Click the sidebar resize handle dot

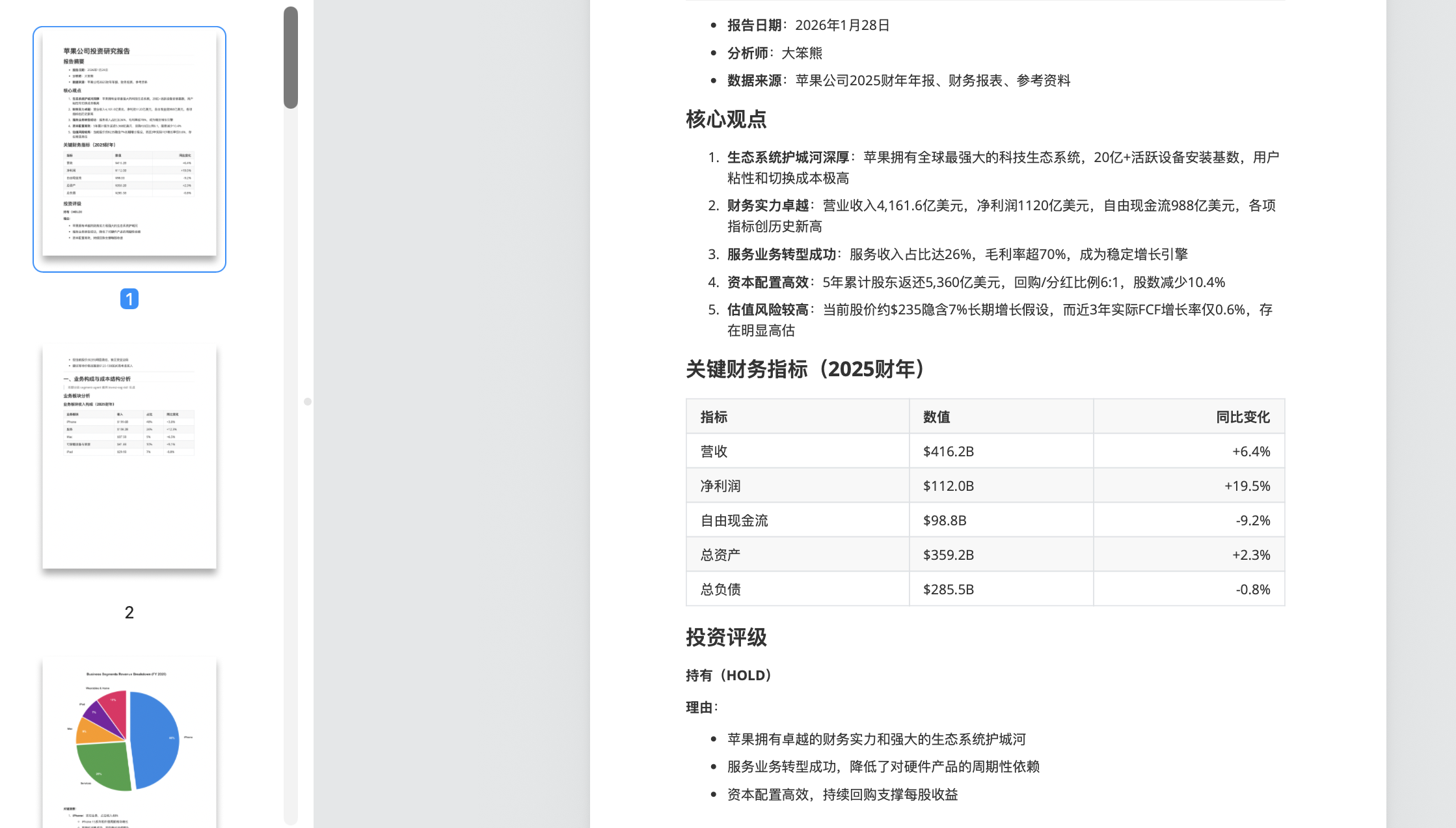click(308, 402)
